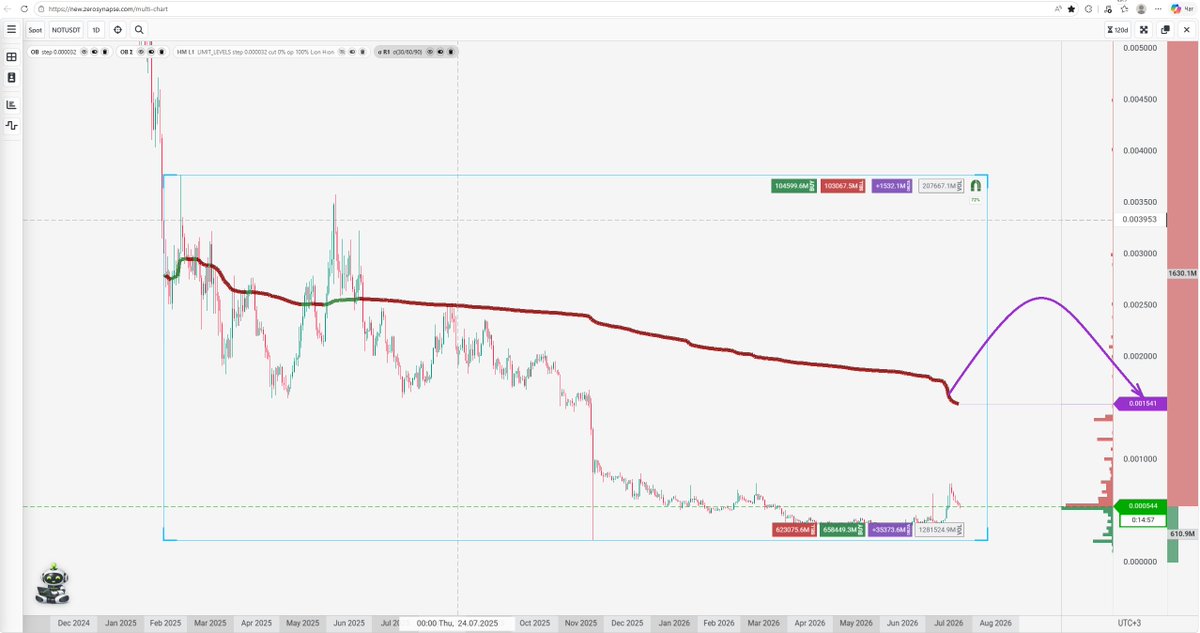Viewport: 1200px width, 633px height.
Task: Click the browser bookmark star
Action: (1071, 9)
